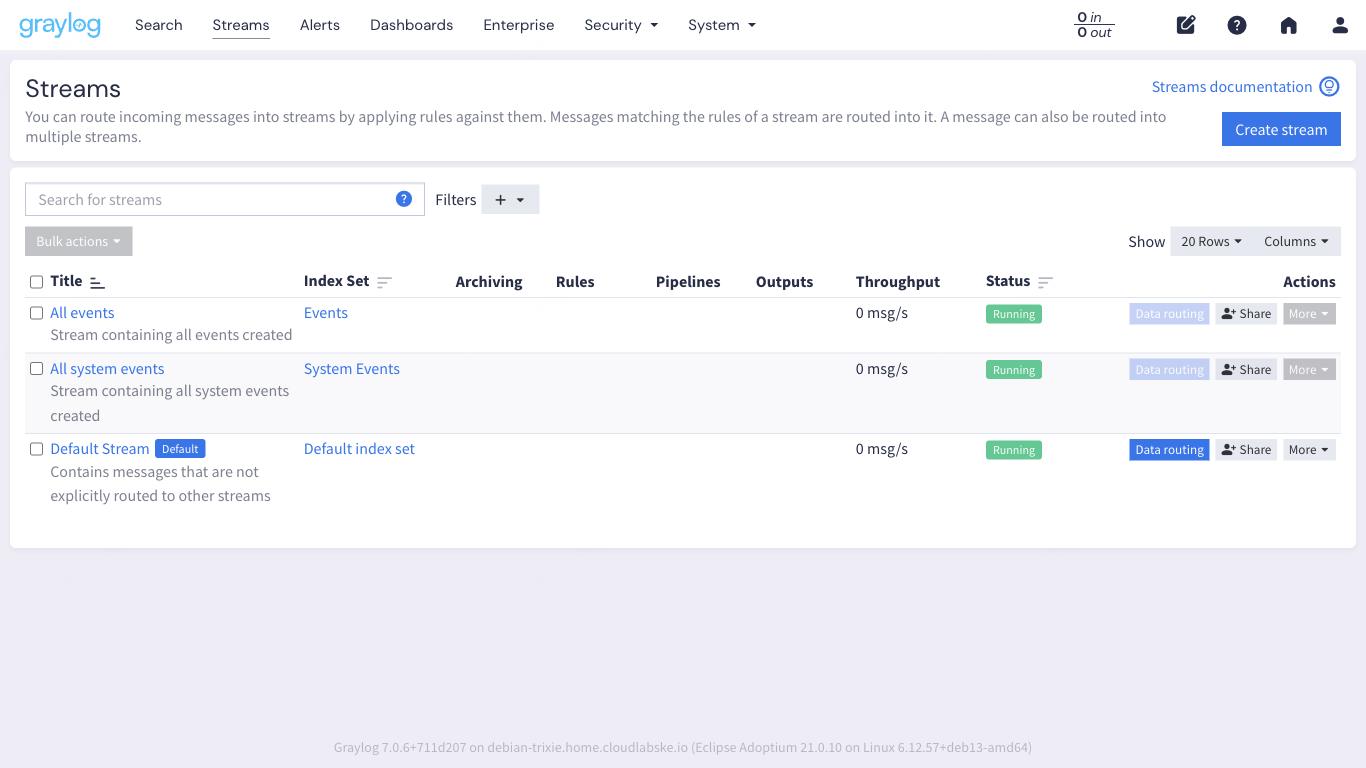The width and height of the screenshot is (1366, 768).
Task: Open the System menu
Action: point(721,25)
